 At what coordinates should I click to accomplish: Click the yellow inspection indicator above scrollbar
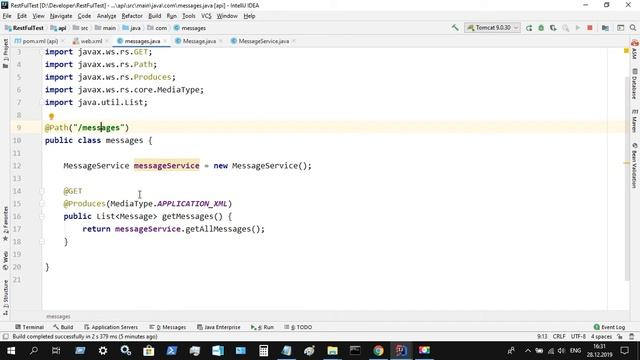click(x=626, y=51)
